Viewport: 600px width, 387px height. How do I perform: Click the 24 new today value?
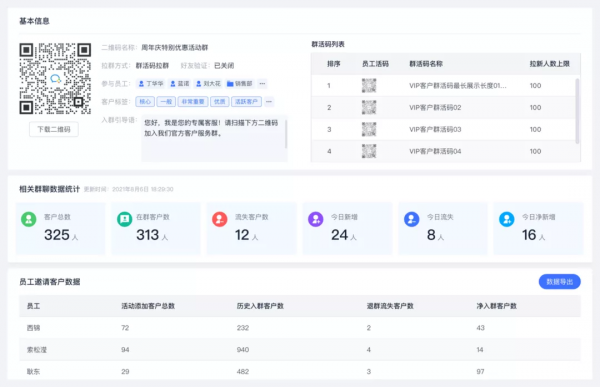(339, 235)
